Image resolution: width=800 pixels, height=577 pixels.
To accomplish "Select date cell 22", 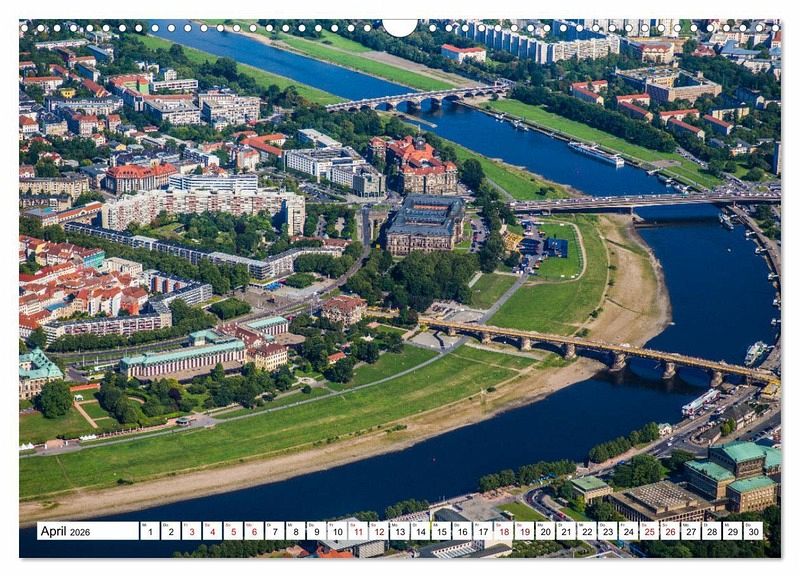I will coord(587,531).
